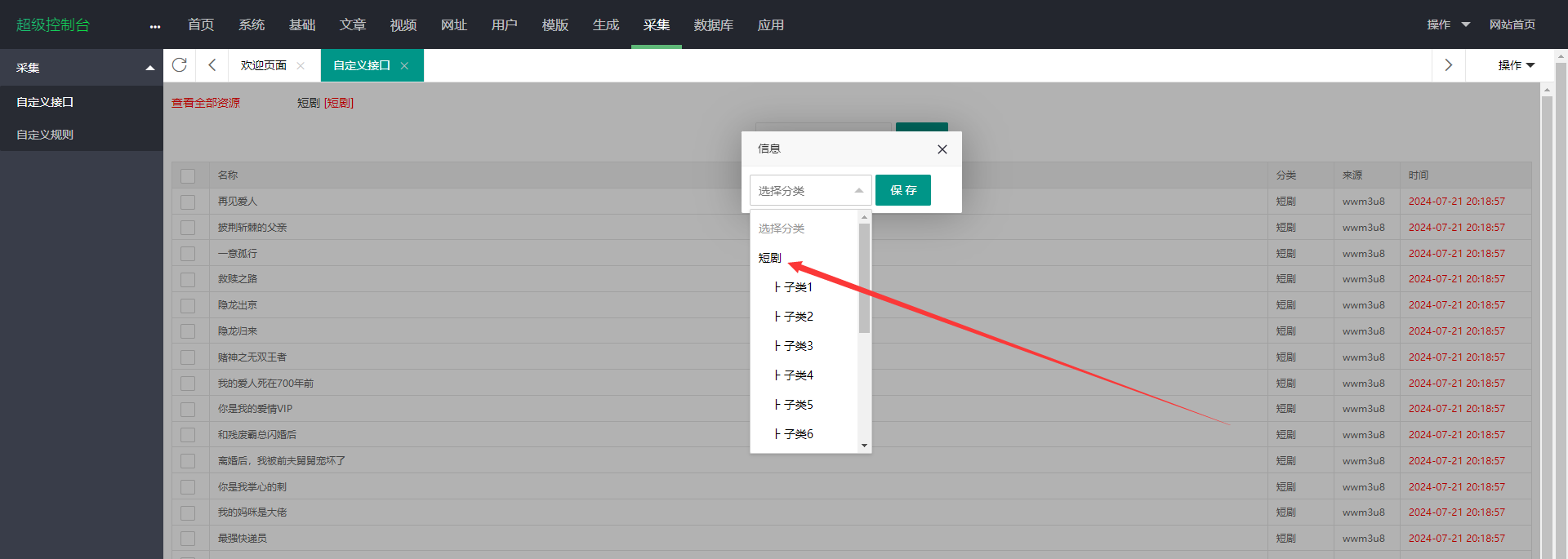Close the 欢迎页面 tab
The image size is (1568, 559).
[x=301, y=66]
